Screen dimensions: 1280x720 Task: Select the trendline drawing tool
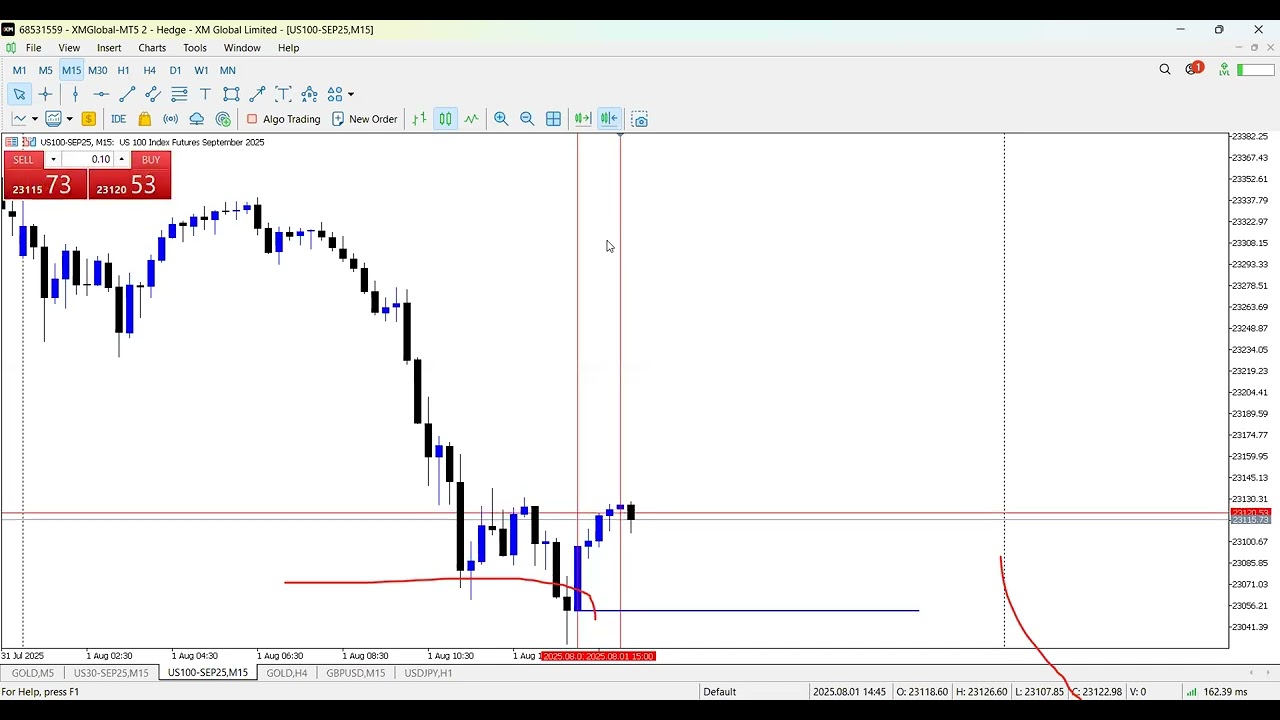(x=127, y=94)
